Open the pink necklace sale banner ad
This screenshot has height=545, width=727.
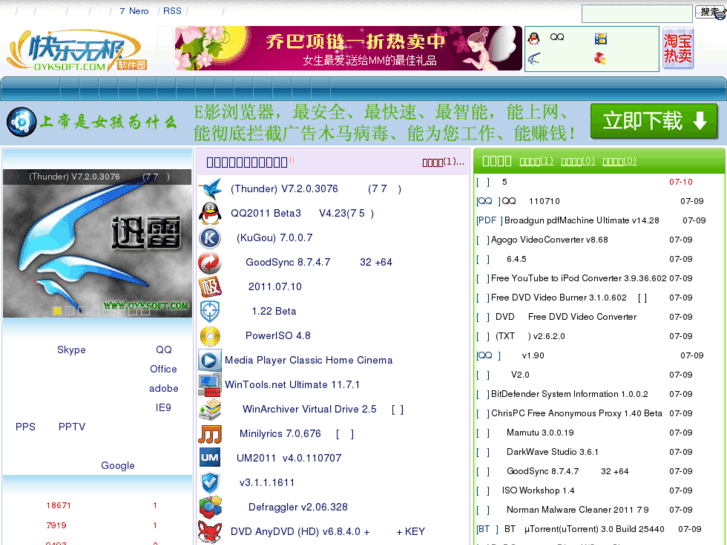click(349, 48)
